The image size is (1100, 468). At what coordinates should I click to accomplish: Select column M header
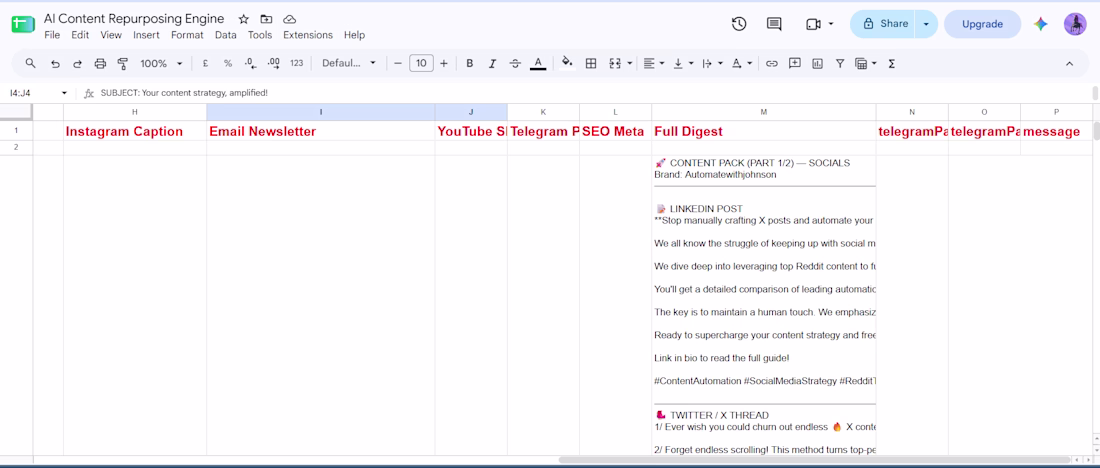(x=763, y=112)
